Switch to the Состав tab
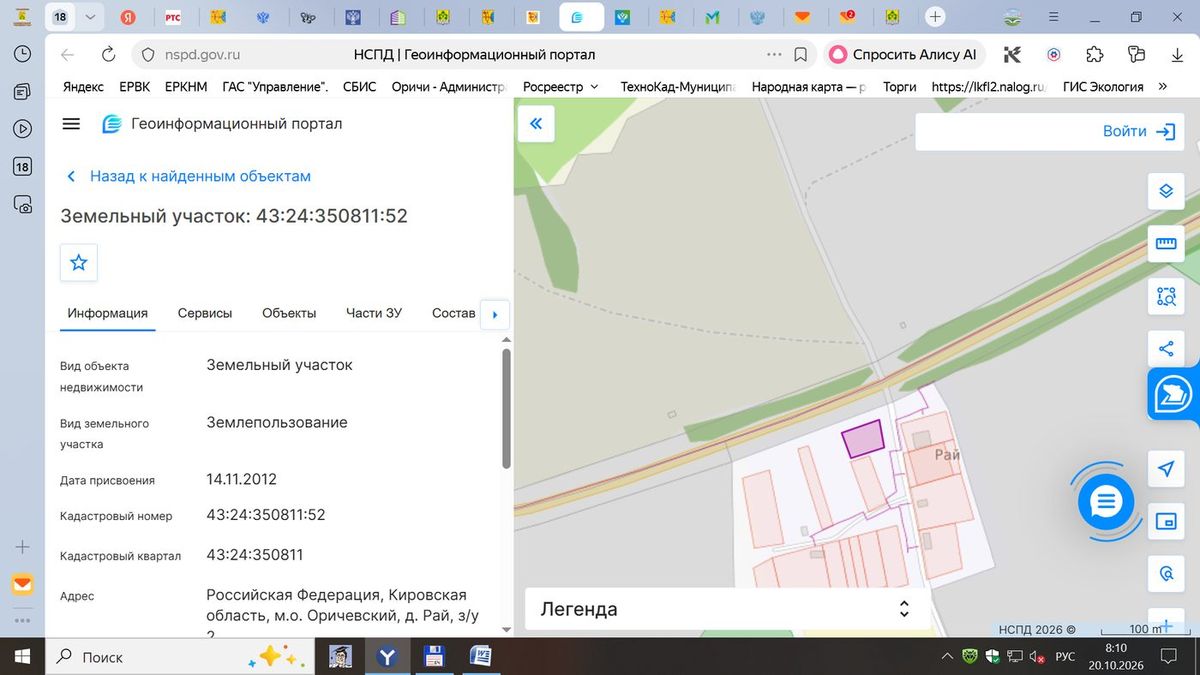 click(454, 313)
